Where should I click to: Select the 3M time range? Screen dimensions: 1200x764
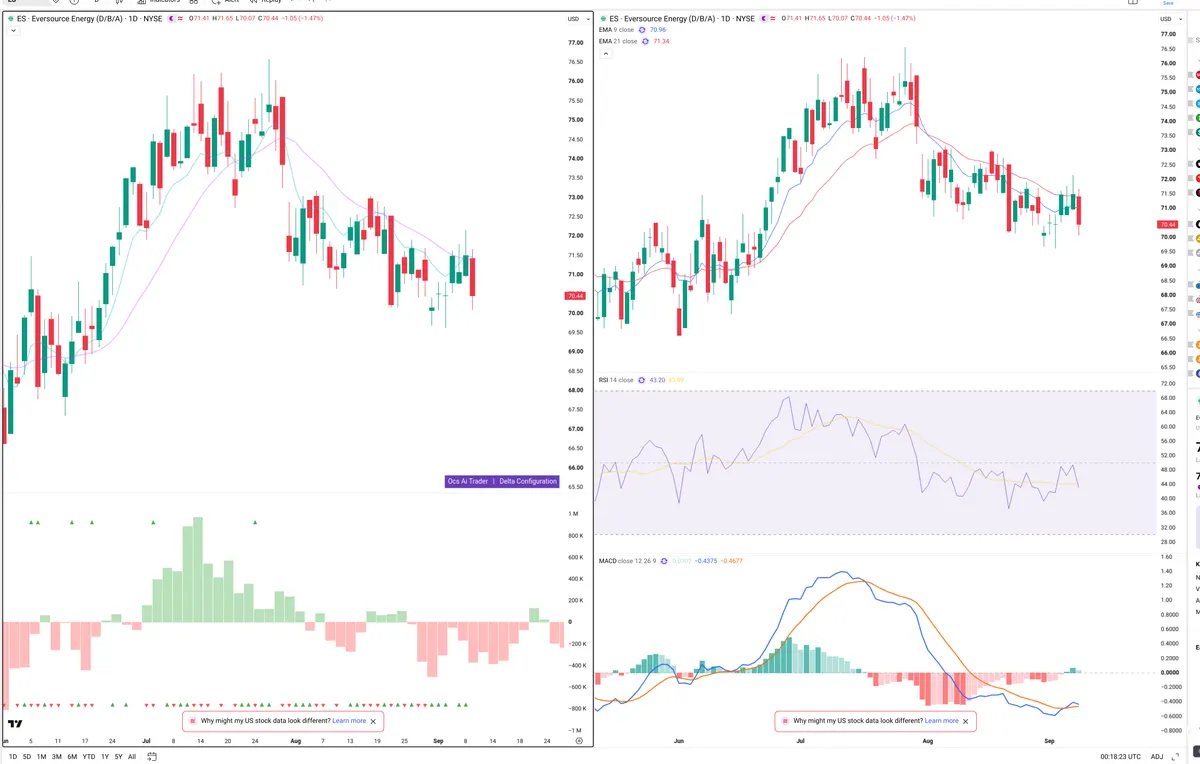click(57, 757)
